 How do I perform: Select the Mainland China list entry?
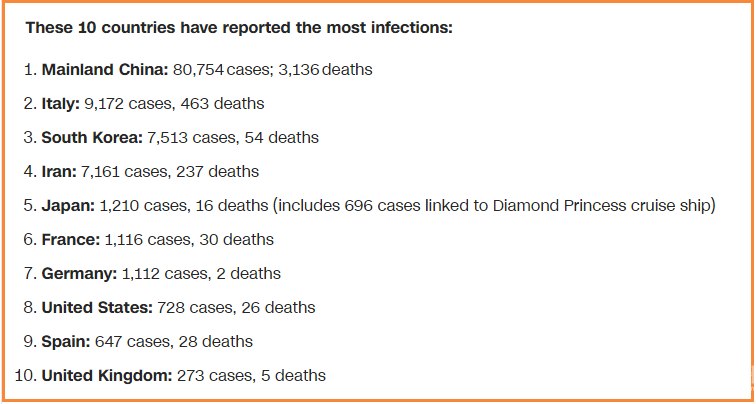pos(198,70)
